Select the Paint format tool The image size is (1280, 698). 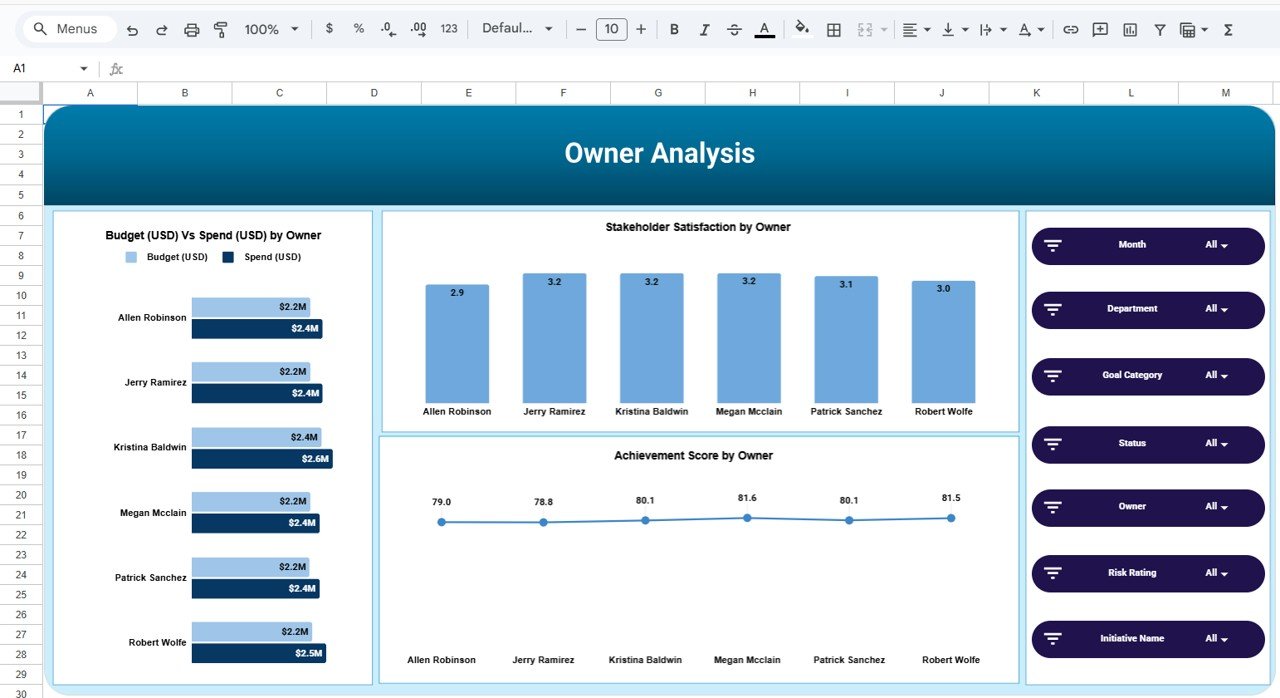point(220,29)
